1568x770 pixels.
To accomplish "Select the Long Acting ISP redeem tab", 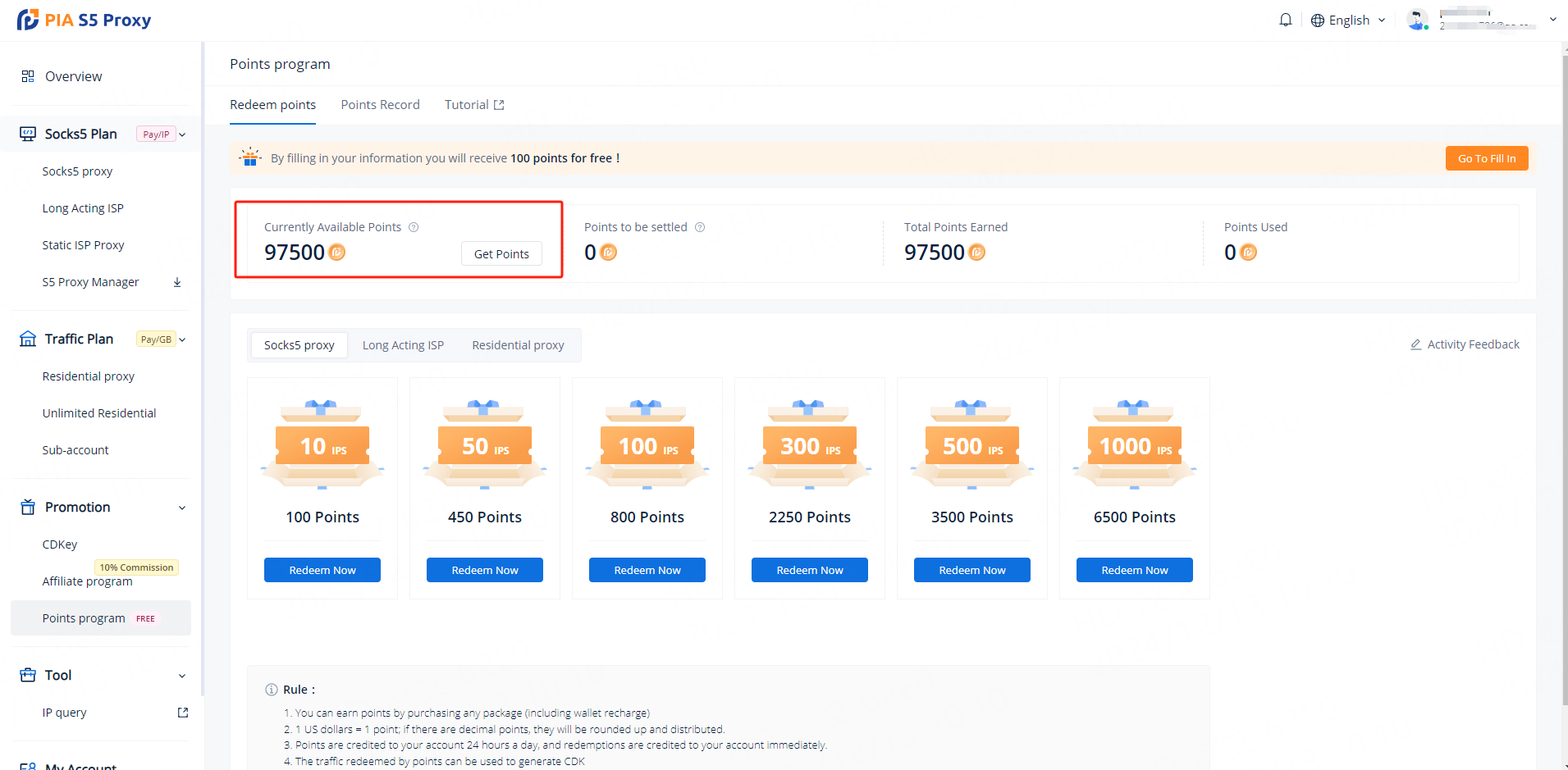I will click(x=403, y=345).
